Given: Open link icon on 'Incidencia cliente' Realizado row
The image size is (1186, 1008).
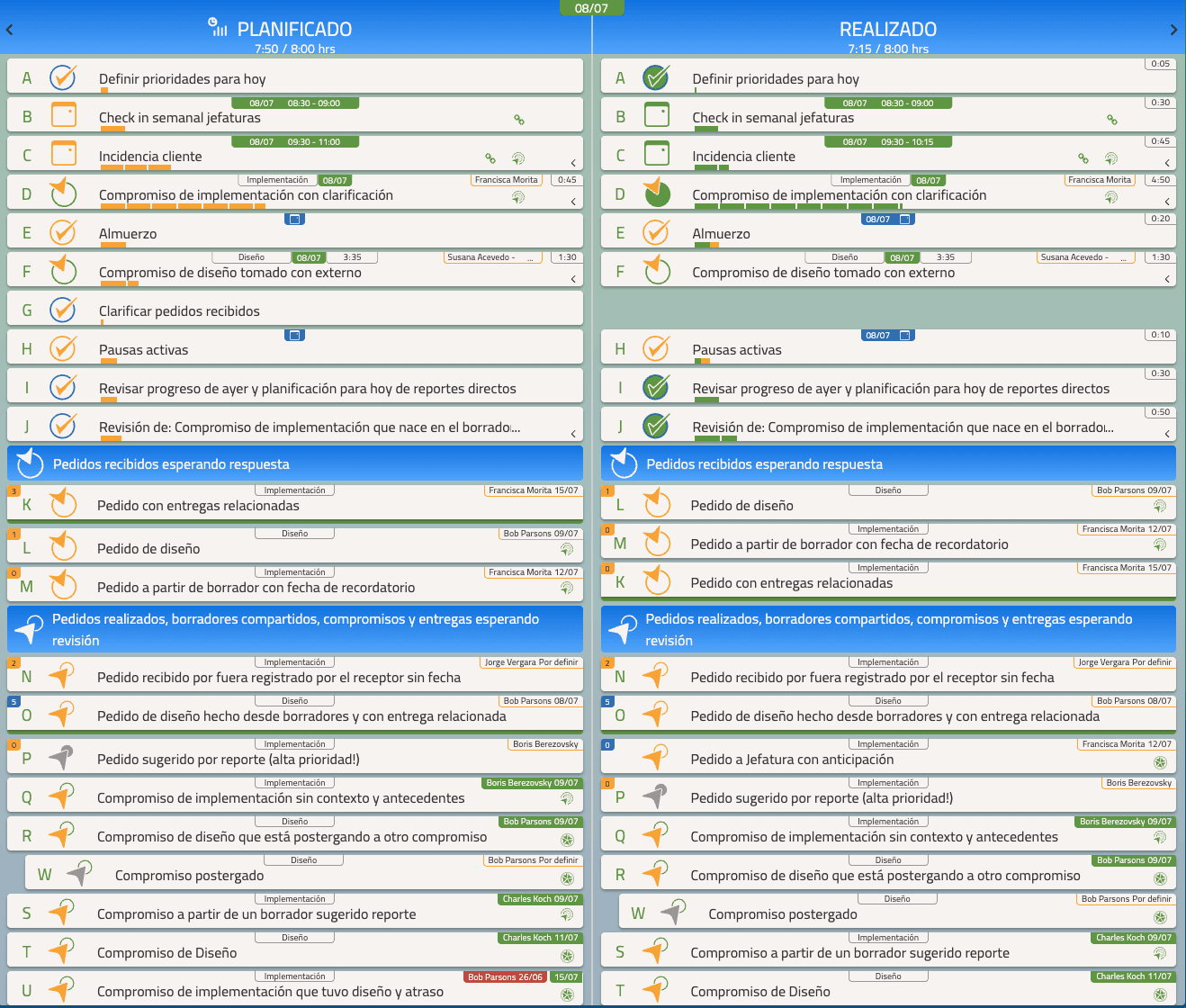Looking at the screenshot, I should (x=1083, y=158).
